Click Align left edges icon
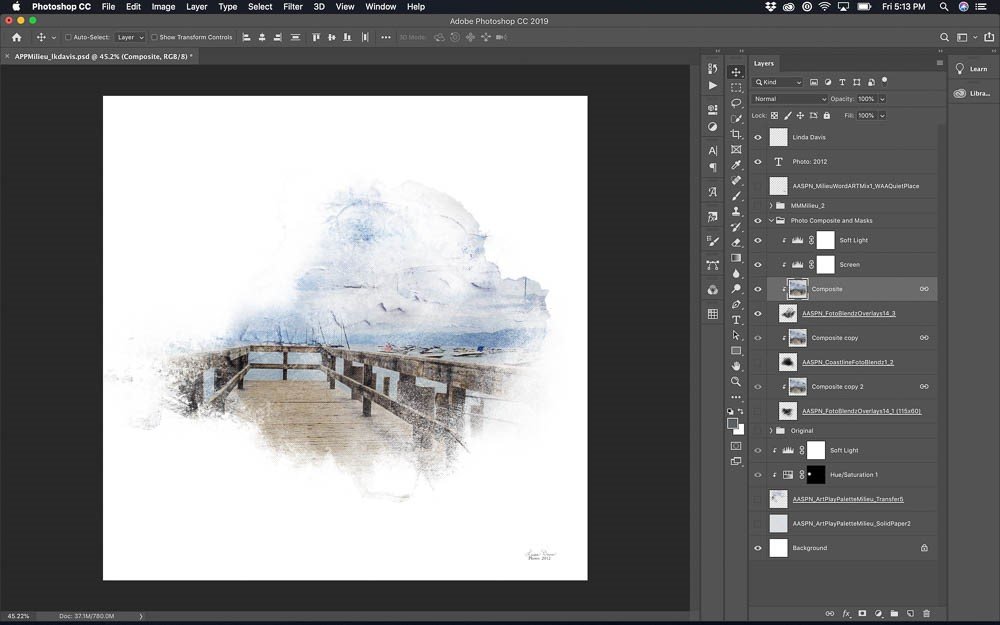This screenshot has width=1000, height=625. pyautogui.click(x=246, y=38)
